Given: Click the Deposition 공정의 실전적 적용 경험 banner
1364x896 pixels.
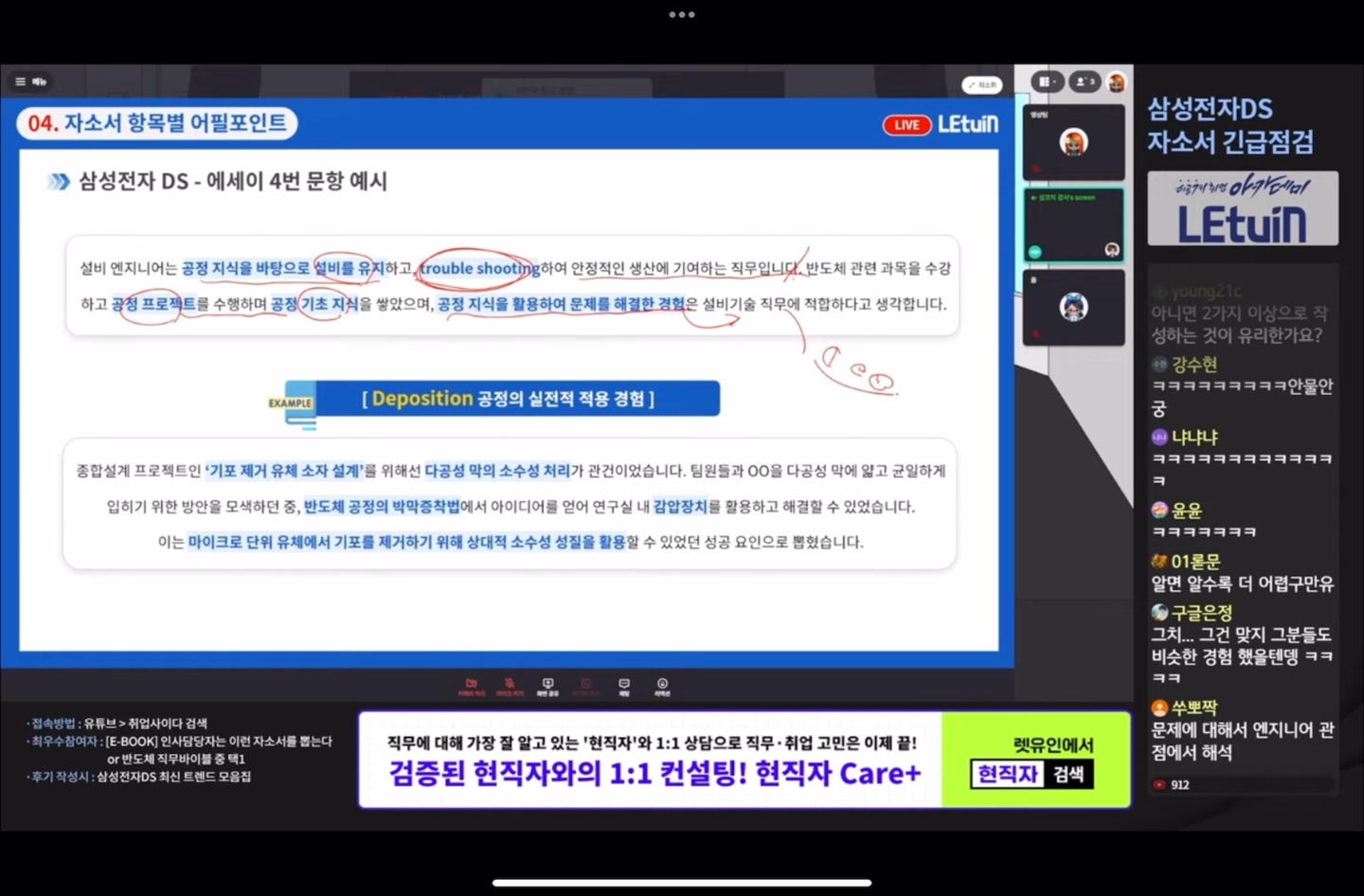Looking at the screenshot, I should point(517,398).
